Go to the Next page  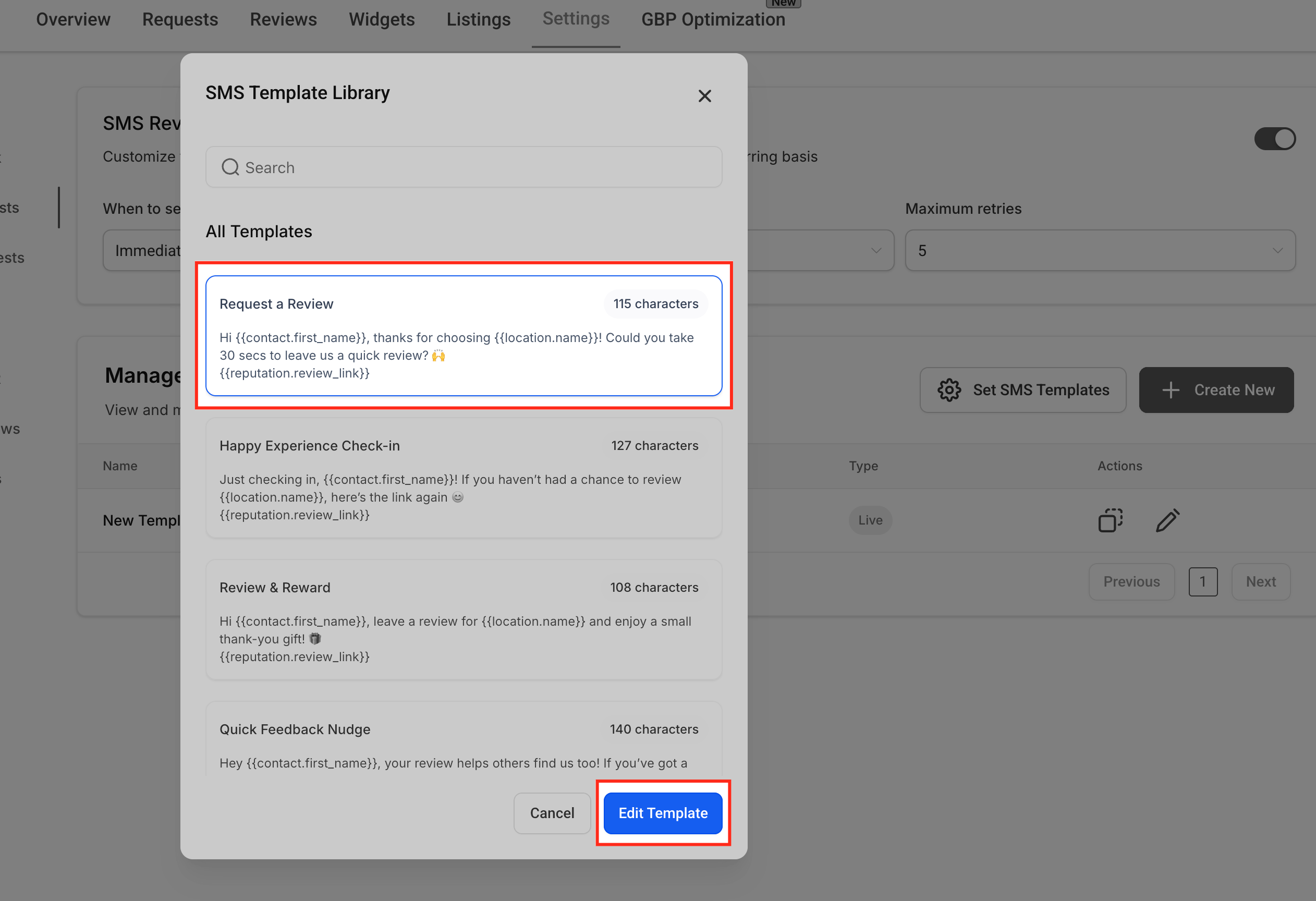pos(1261,581)
